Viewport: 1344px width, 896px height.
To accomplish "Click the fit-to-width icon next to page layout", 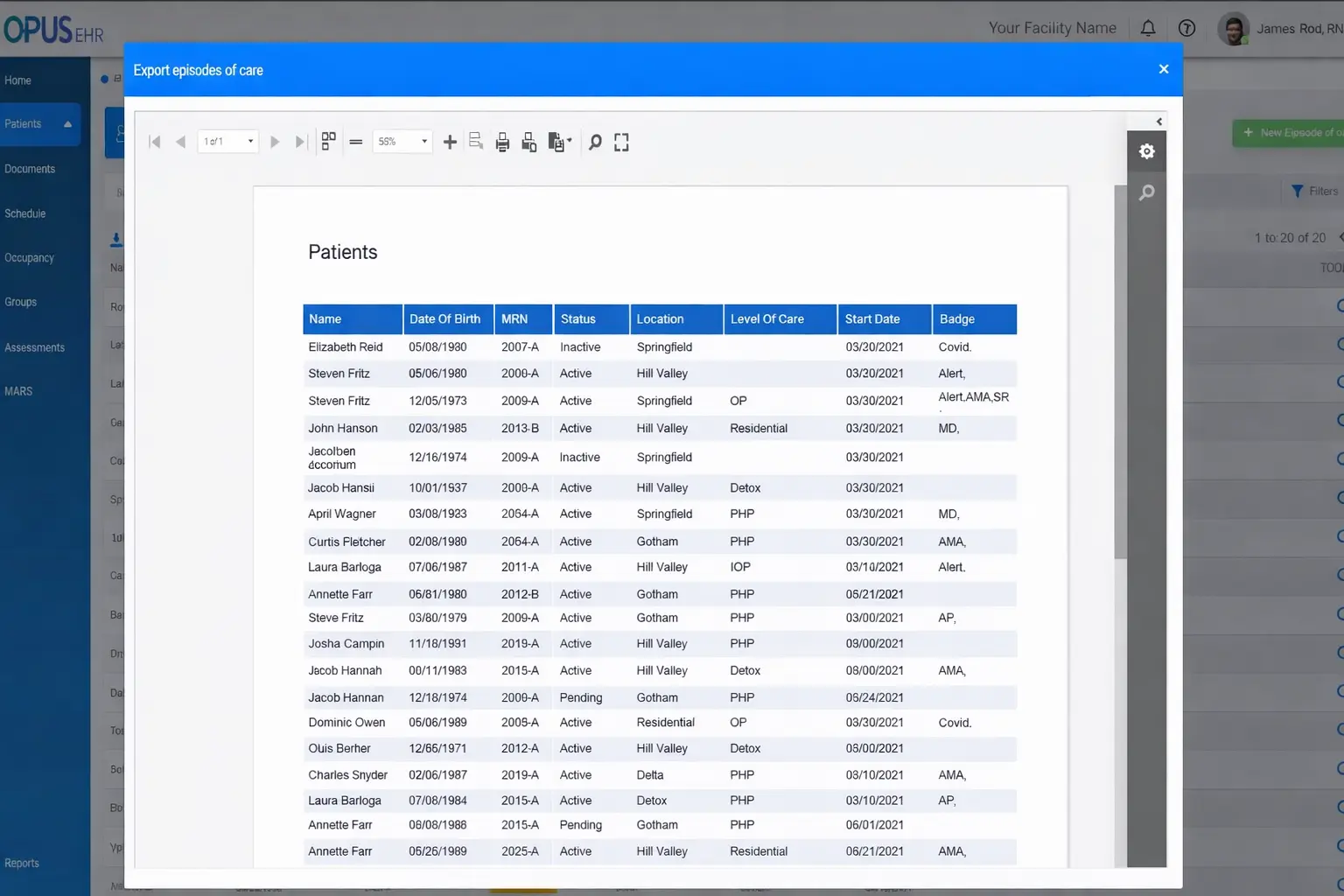I will point(355,141).
